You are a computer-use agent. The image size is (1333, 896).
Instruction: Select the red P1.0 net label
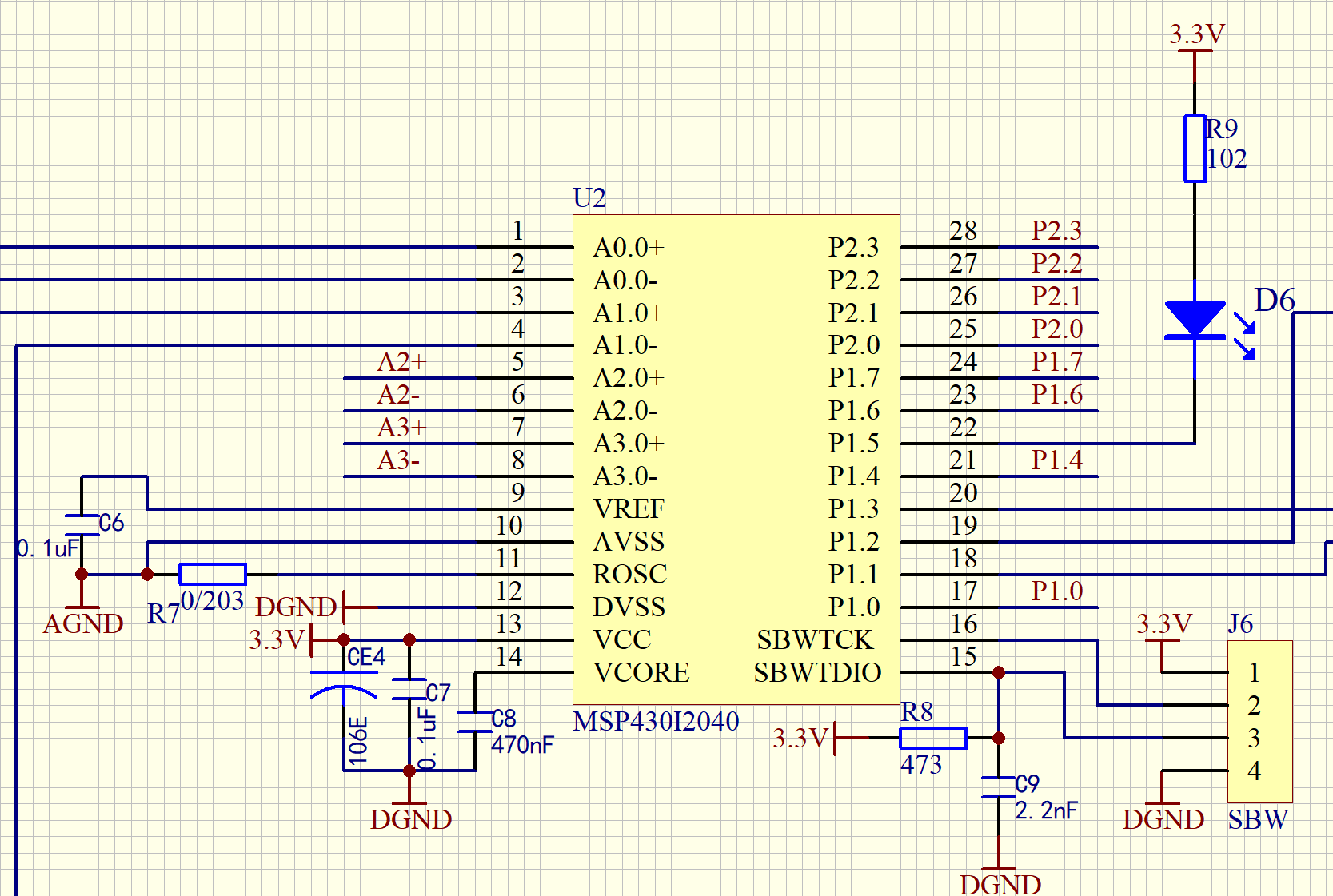[1056, 591]
